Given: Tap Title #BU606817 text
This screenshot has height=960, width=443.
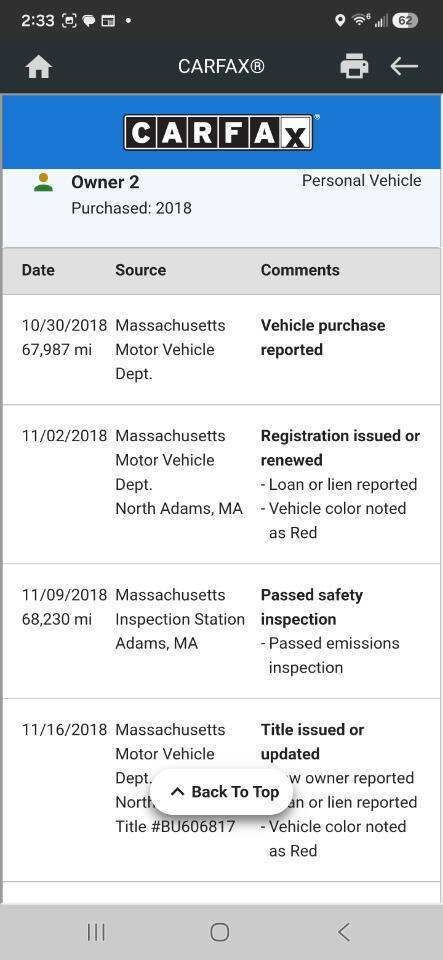Looking at the screenshot, I should [x=175, y=827].
